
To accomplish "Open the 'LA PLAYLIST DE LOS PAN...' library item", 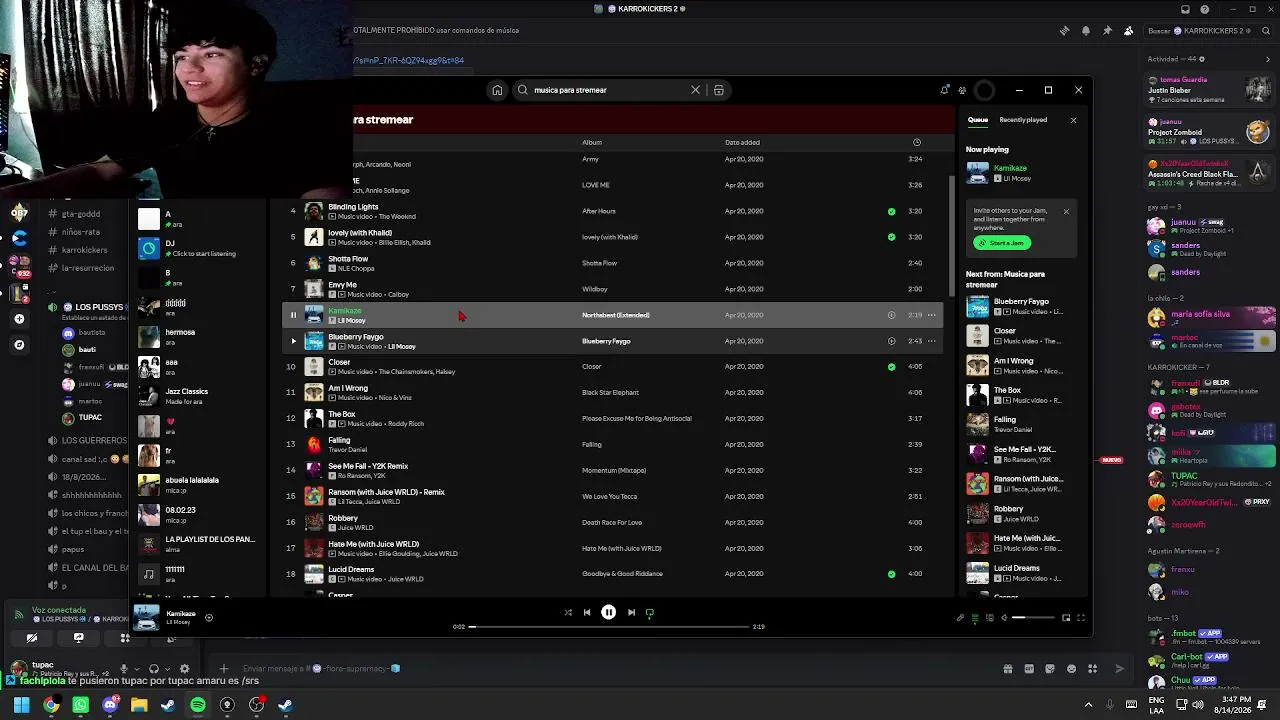I will (197, 544).
